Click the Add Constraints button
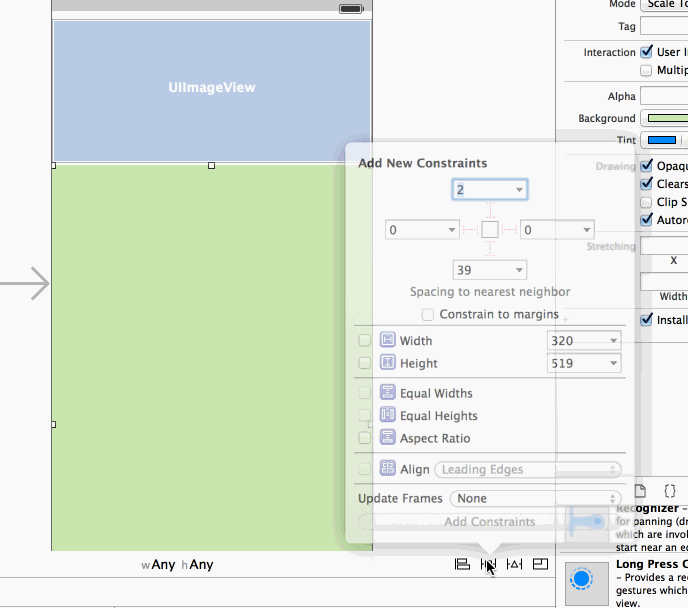The height and width of the screenshot is (608, 688). click(x=490, y=522)
